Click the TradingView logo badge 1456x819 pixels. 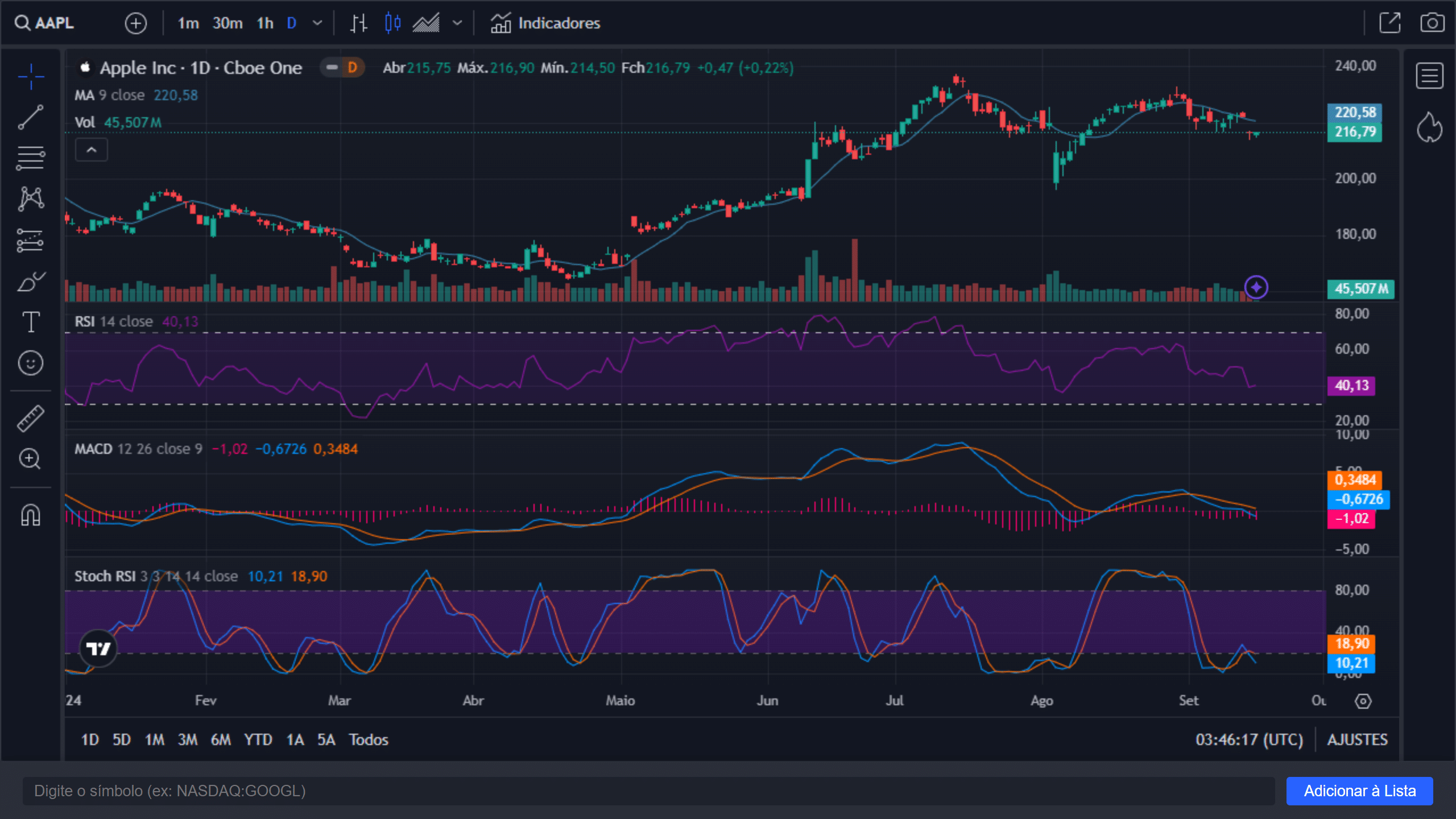98,648
